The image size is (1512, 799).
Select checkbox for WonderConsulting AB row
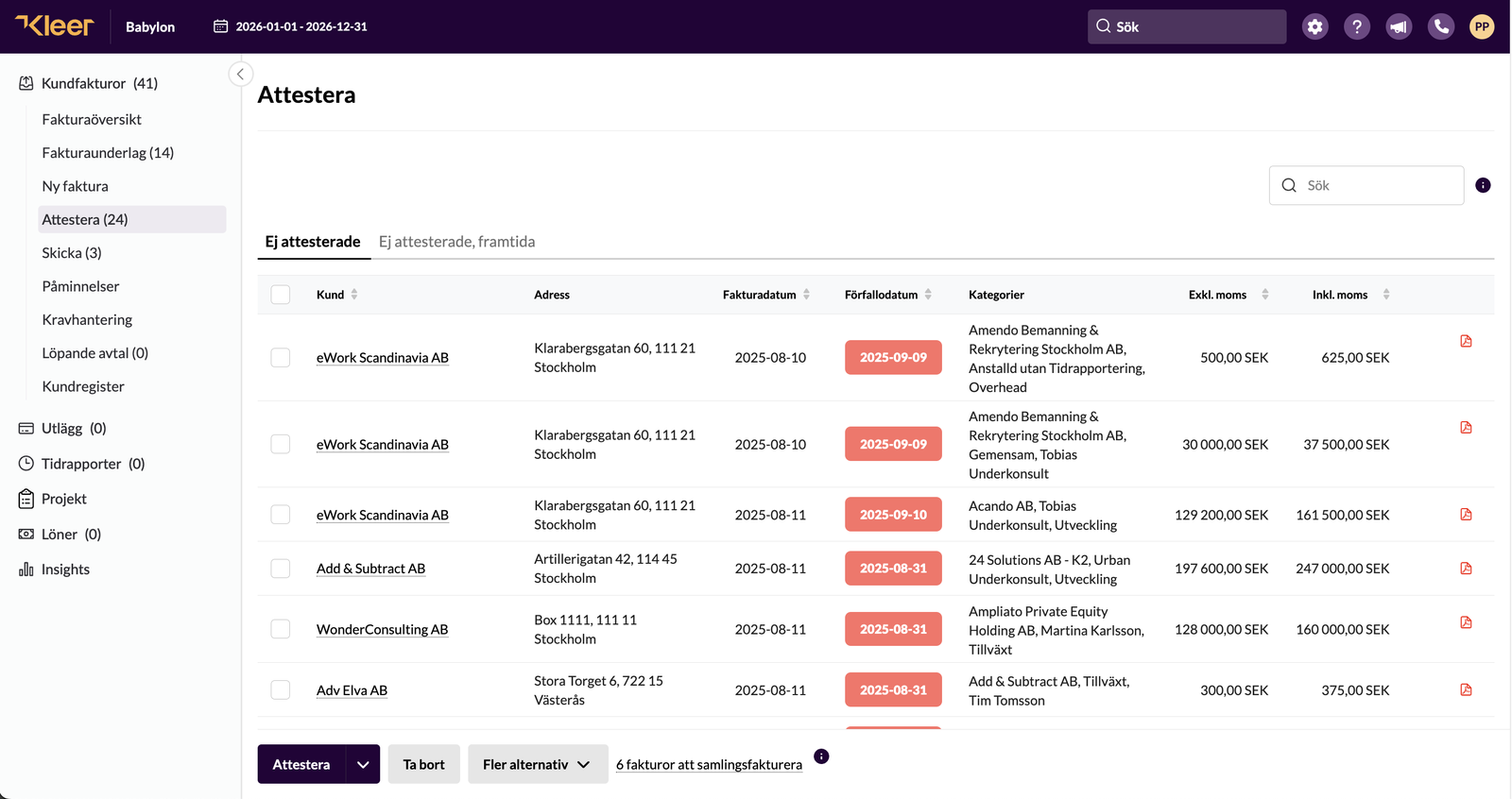281,629
